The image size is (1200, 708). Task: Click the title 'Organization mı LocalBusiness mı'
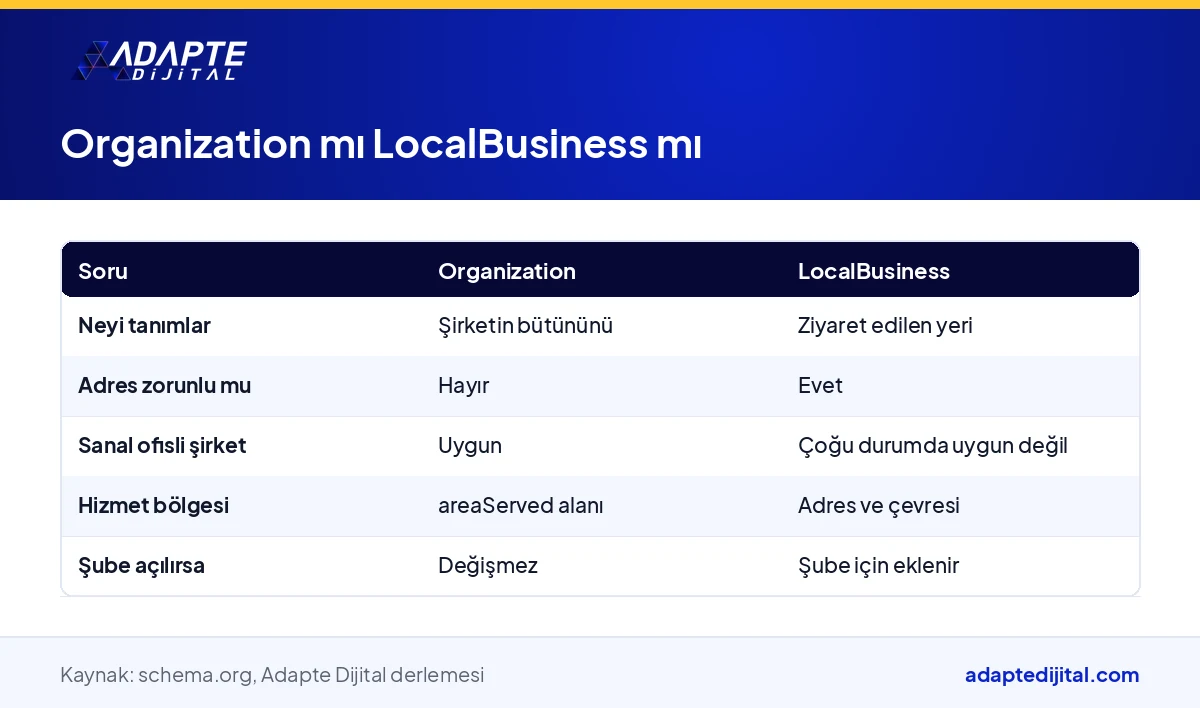[381, 144]
